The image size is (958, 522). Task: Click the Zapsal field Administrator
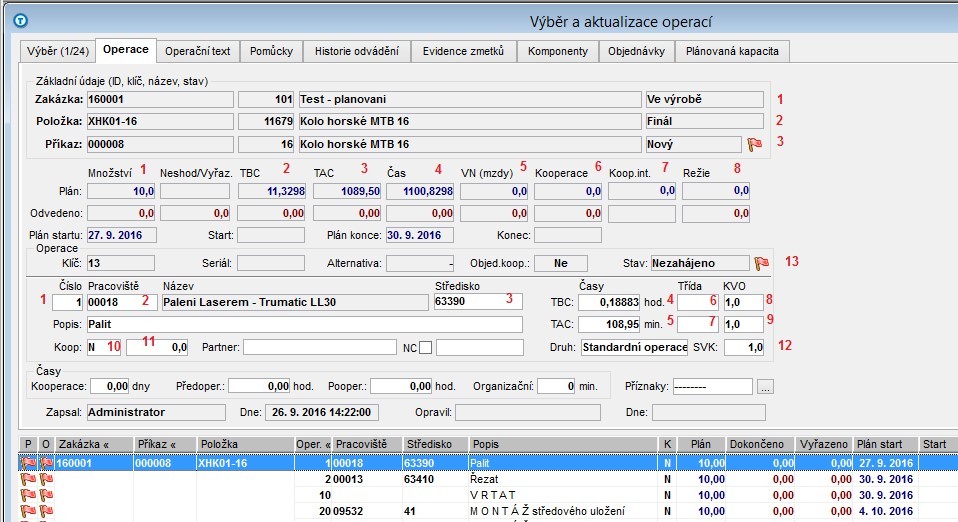(x=156, y=413)
